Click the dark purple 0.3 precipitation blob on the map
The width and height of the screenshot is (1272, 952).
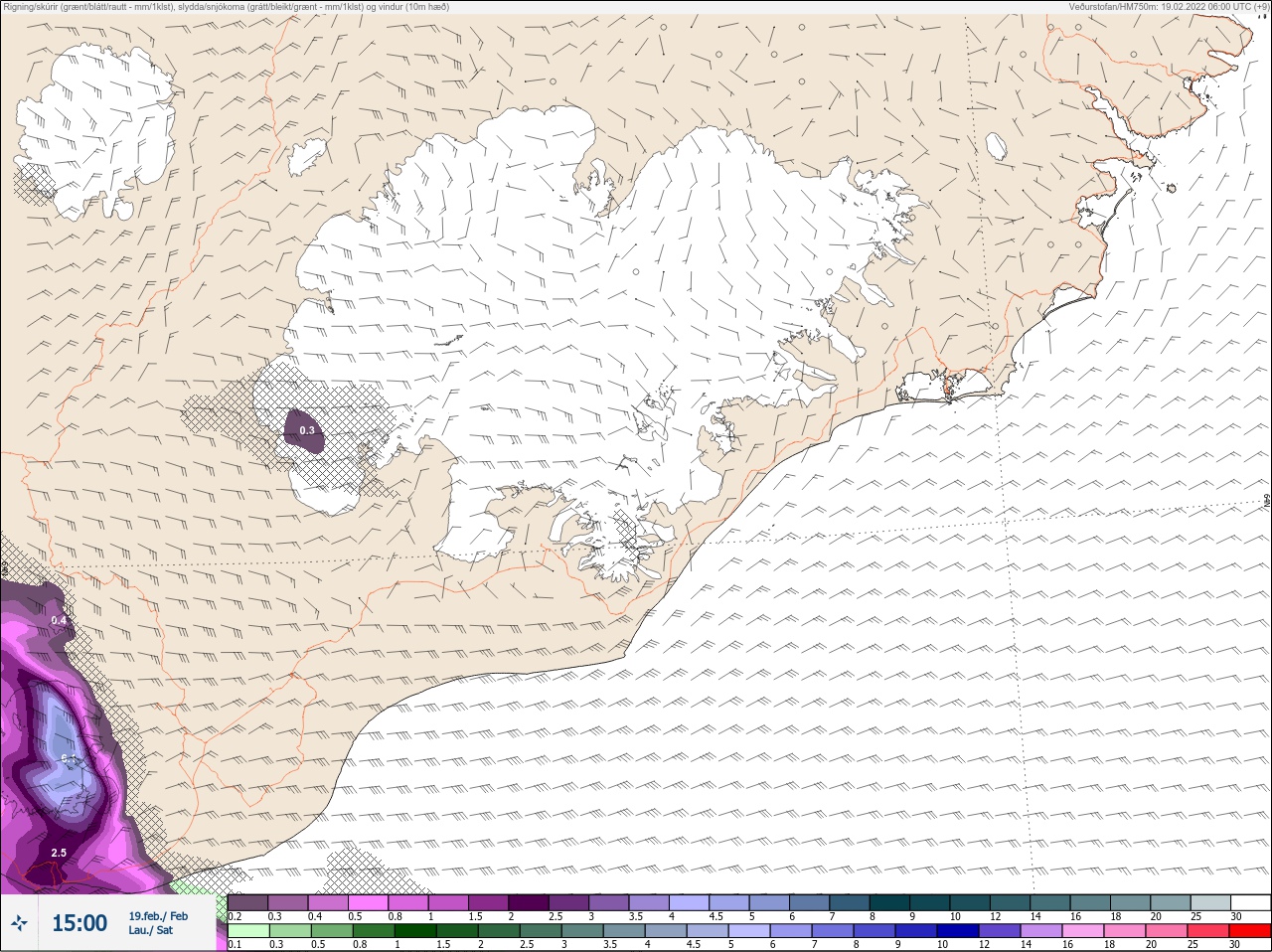pos(304,432)
